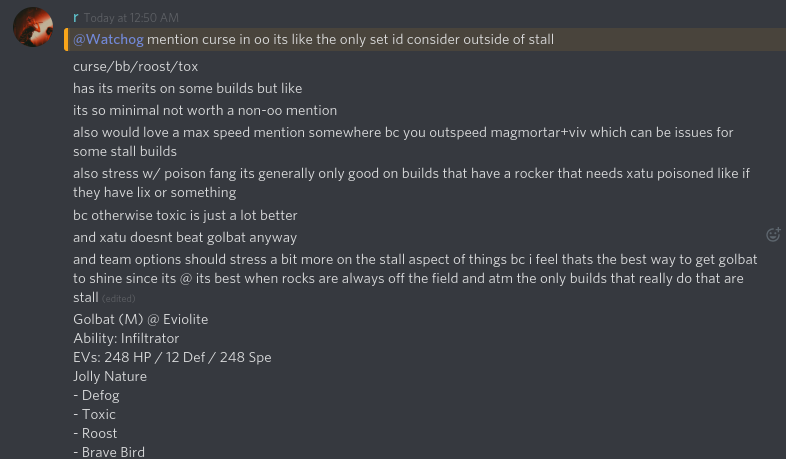The height and width of the screenshot is (459, 786).
Task: Open the profile of user avatar
Action: 33,26
